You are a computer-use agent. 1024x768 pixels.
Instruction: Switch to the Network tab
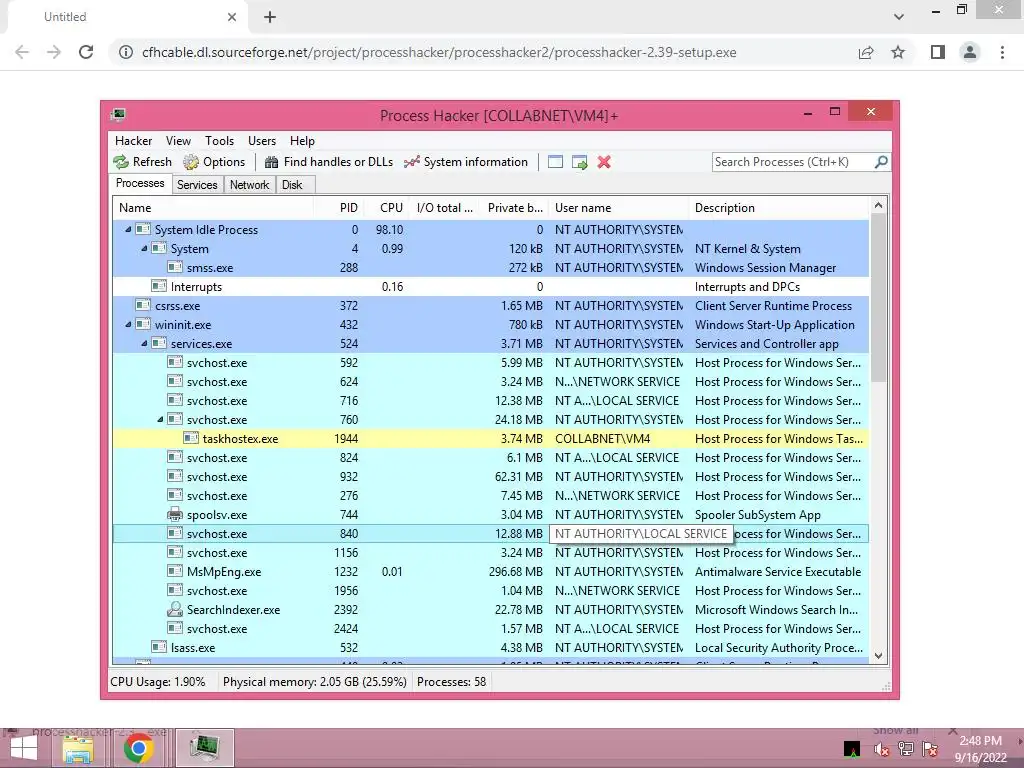(249, 185)
